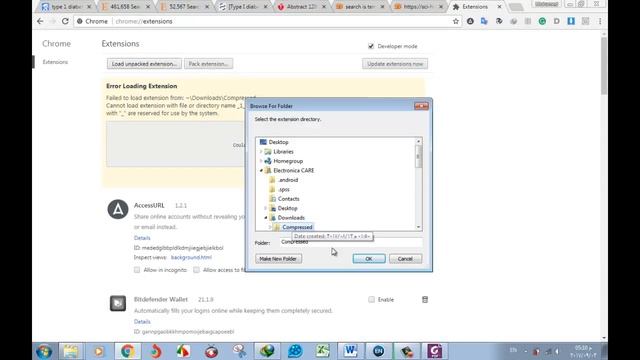Cancel the Browse For Folder dialog
This screenshot has width=640, height=360.
tap(405, 259)
